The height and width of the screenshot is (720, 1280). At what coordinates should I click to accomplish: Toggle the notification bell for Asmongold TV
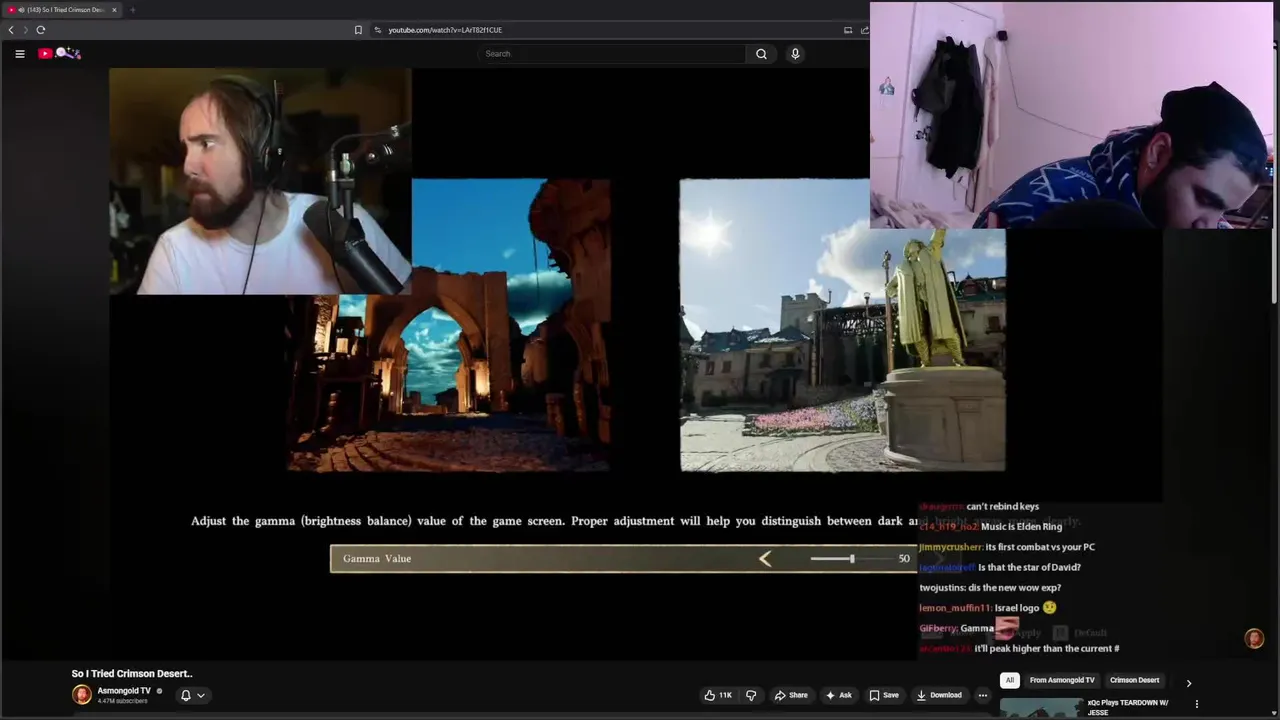tap(185, 695)
